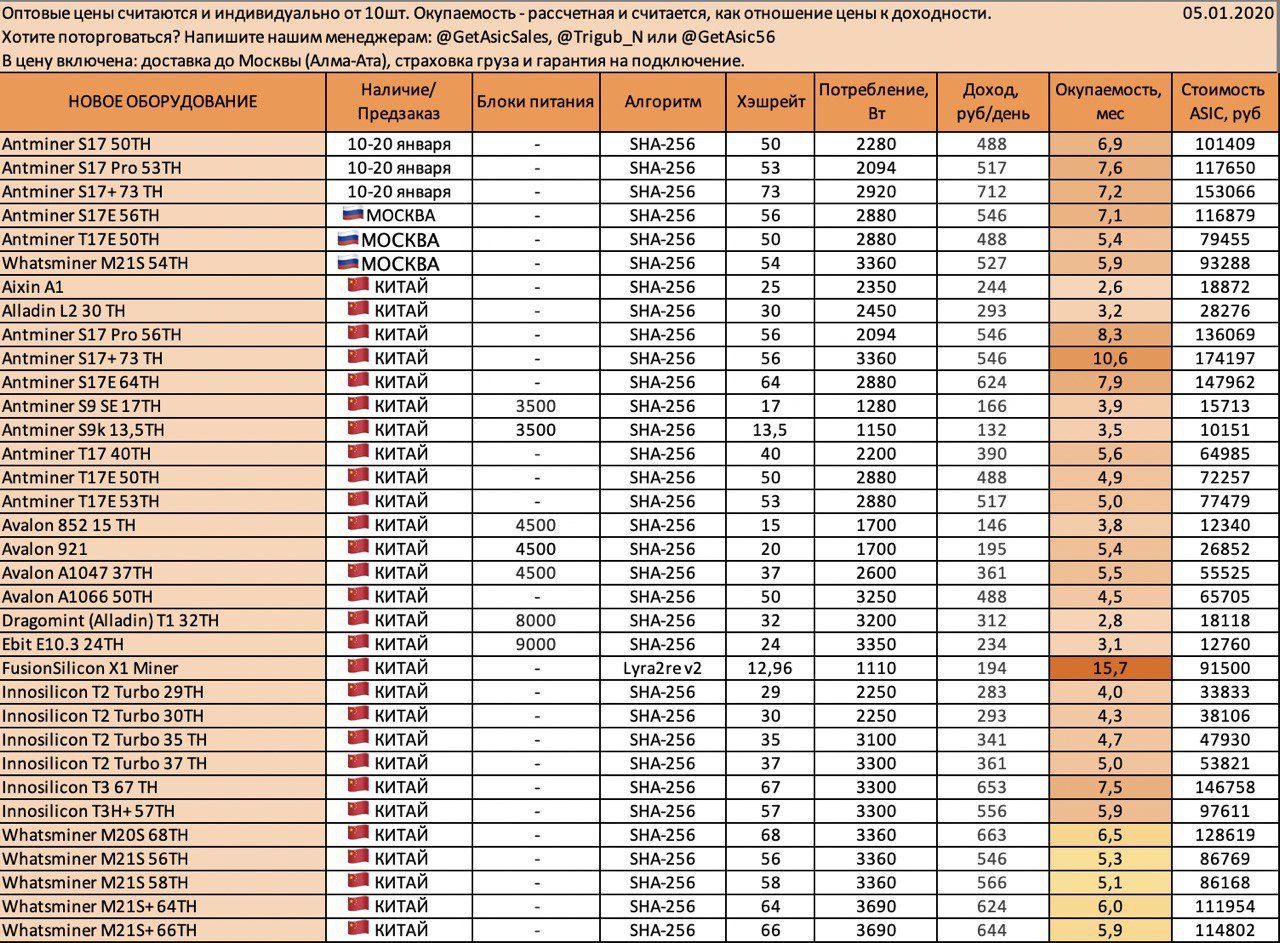The image size is (1280, 943).
Task: Click the Chinese flag in Aixin A1 row
Action: point(359,286)
